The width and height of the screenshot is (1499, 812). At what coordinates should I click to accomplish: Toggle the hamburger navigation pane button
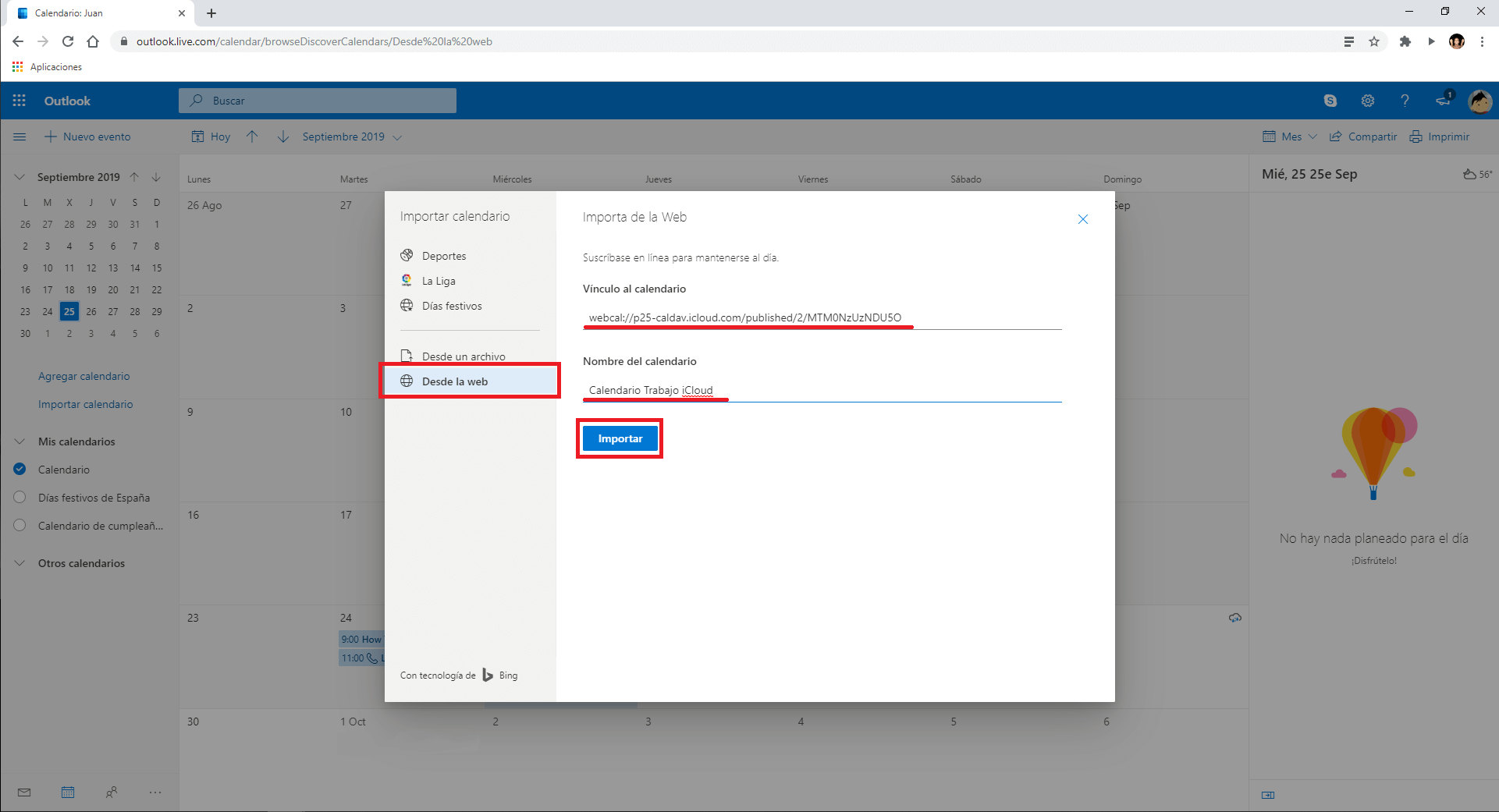[x=20, y=137]
